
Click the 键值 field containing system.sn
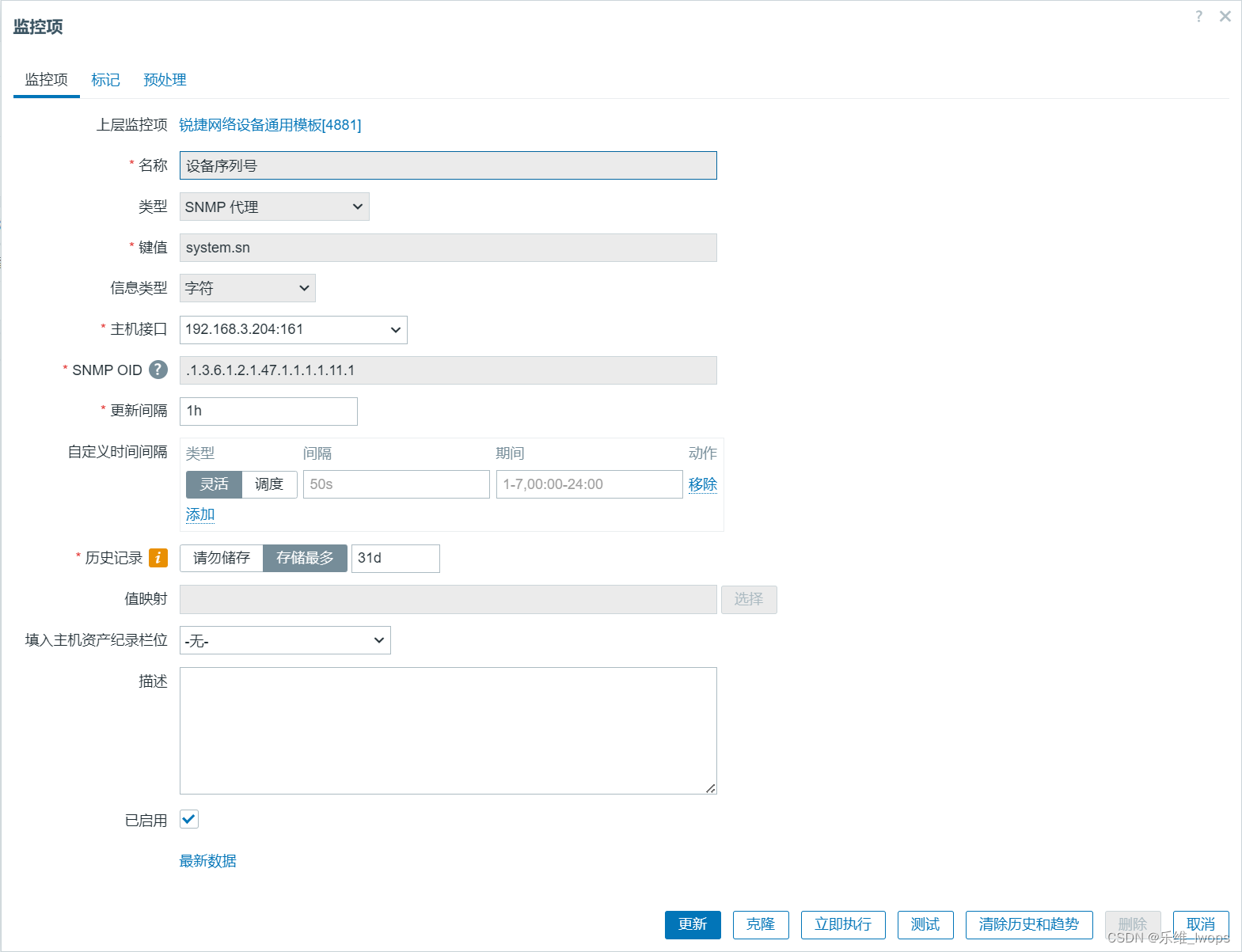[x=448, y=248]
